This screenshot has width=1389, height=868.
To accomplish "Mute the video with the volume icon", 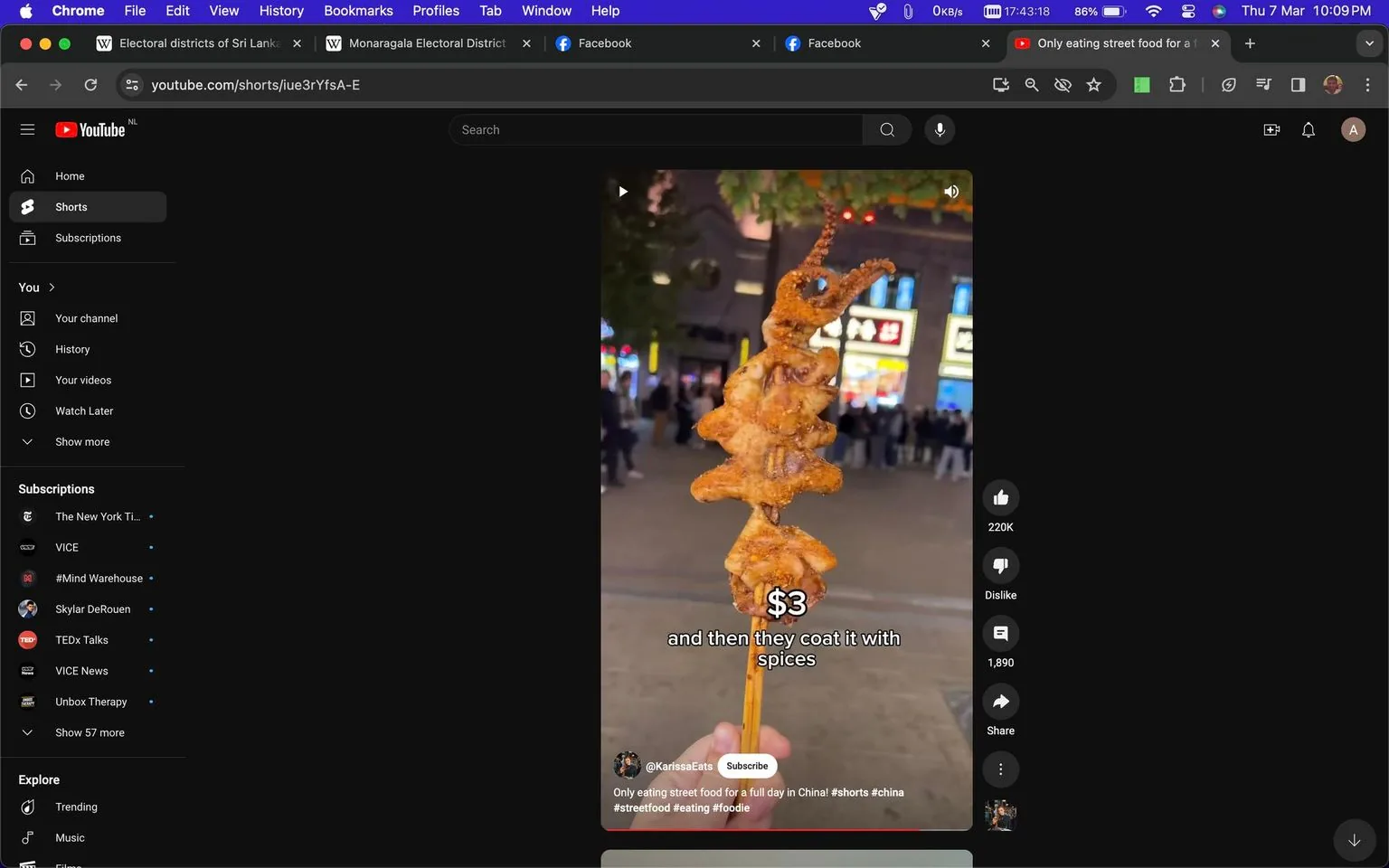I will coord(950,192).
